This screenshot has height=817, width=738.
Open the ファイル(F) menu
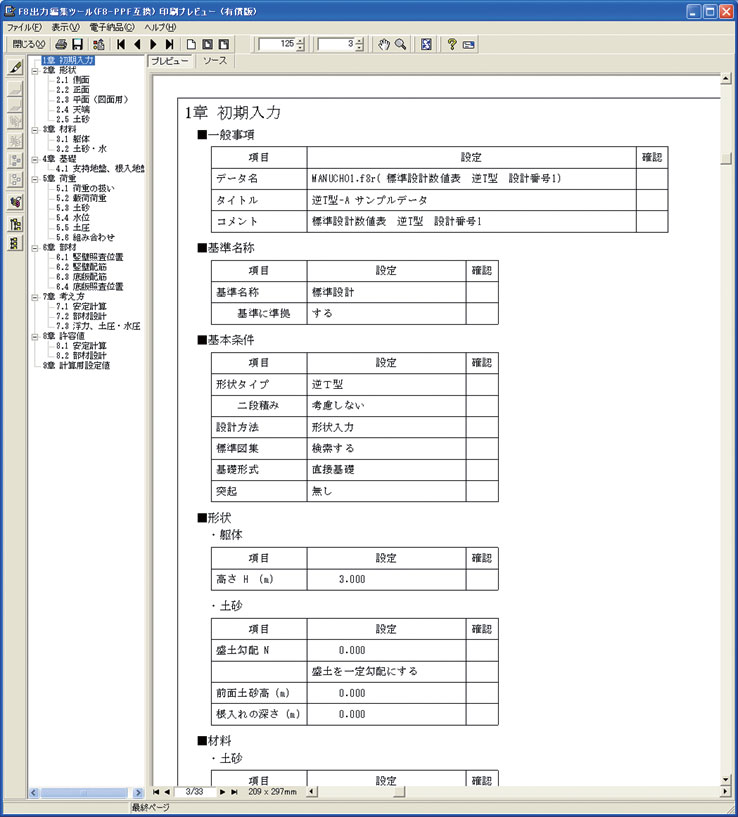(x=24, y=27)
